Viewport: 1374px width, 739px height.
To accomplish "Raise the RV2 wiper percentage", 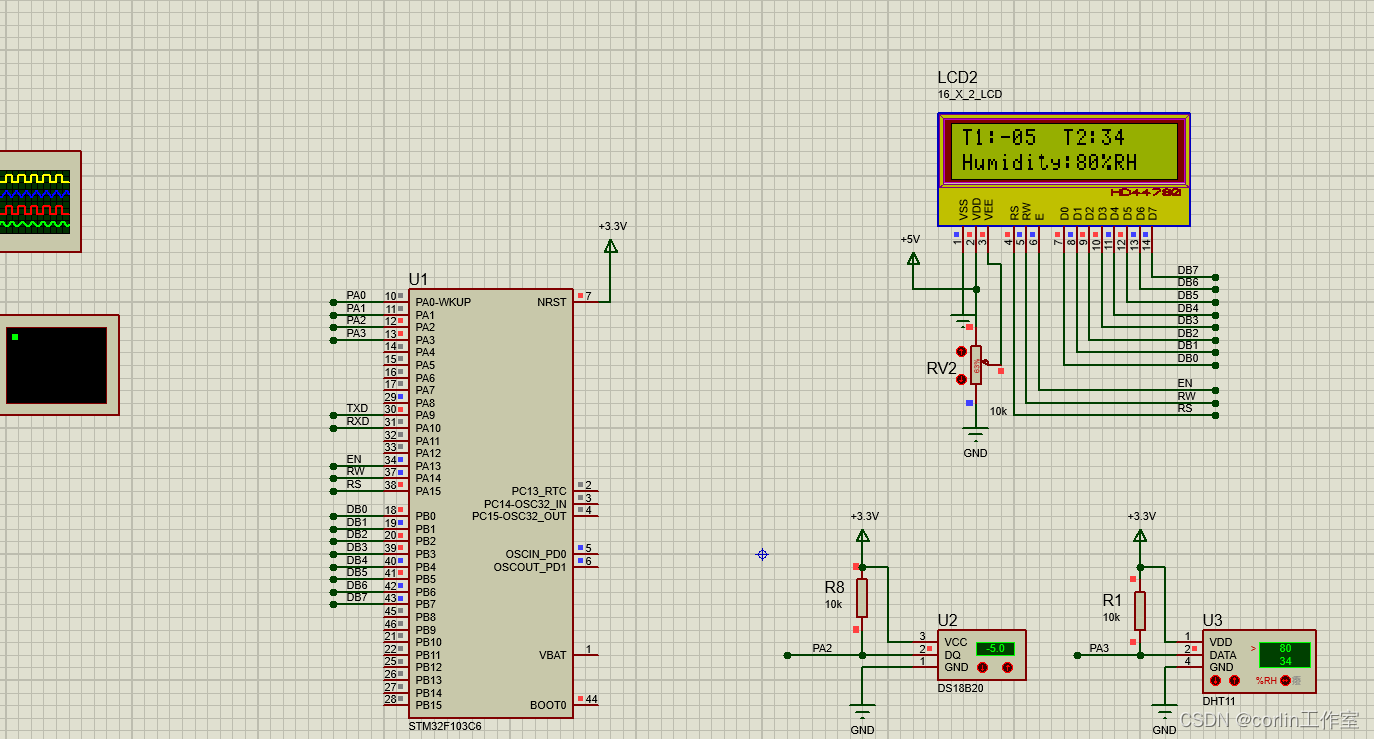I will (961, 352).
